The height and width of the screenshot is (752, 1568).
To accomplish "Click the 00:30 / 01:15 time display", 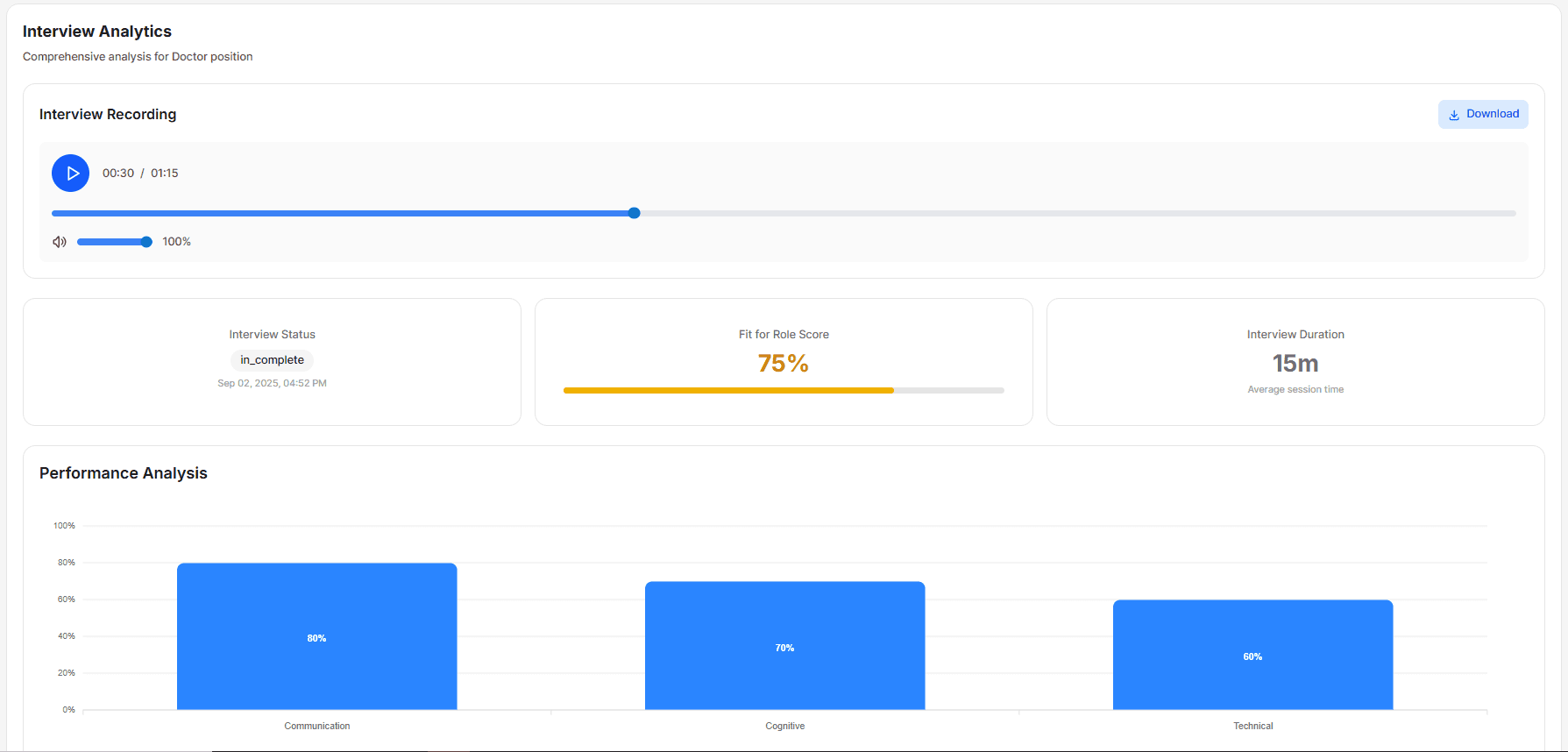I will 140,174.
